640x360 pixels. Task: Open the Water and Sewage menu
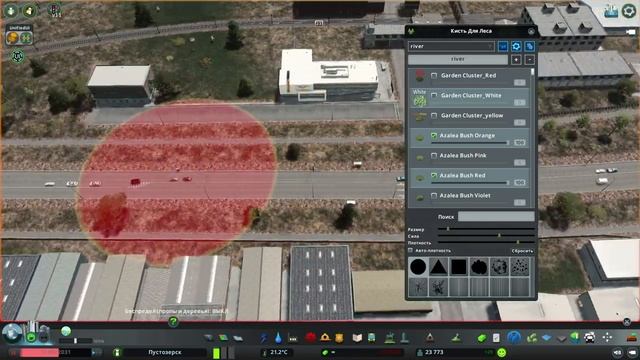(x=278, y=338)
